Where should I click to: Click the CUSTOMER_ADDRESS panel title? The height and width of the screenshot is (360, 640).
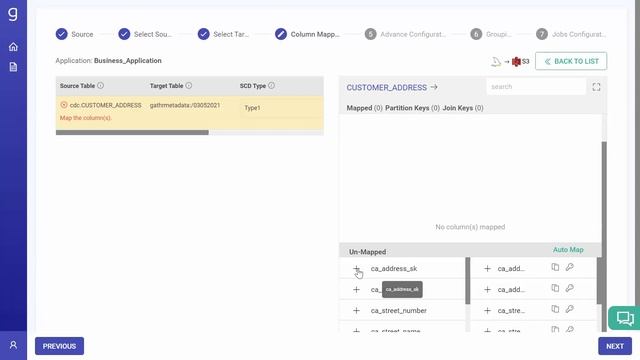pos(387,87)
